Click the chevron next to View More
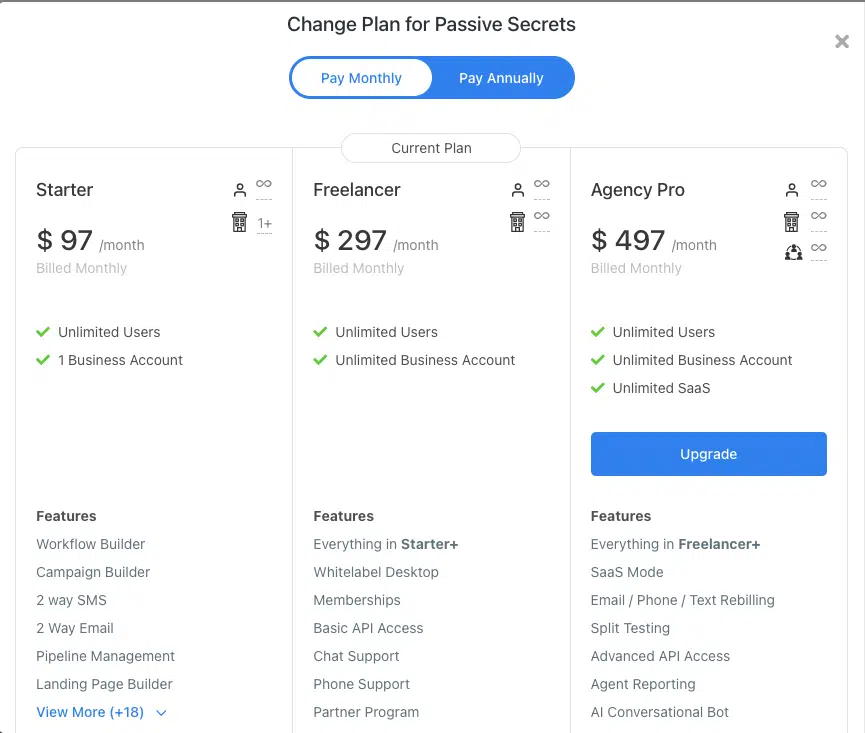The height and width of the screenshot is (733, 865). click(161, 713)
